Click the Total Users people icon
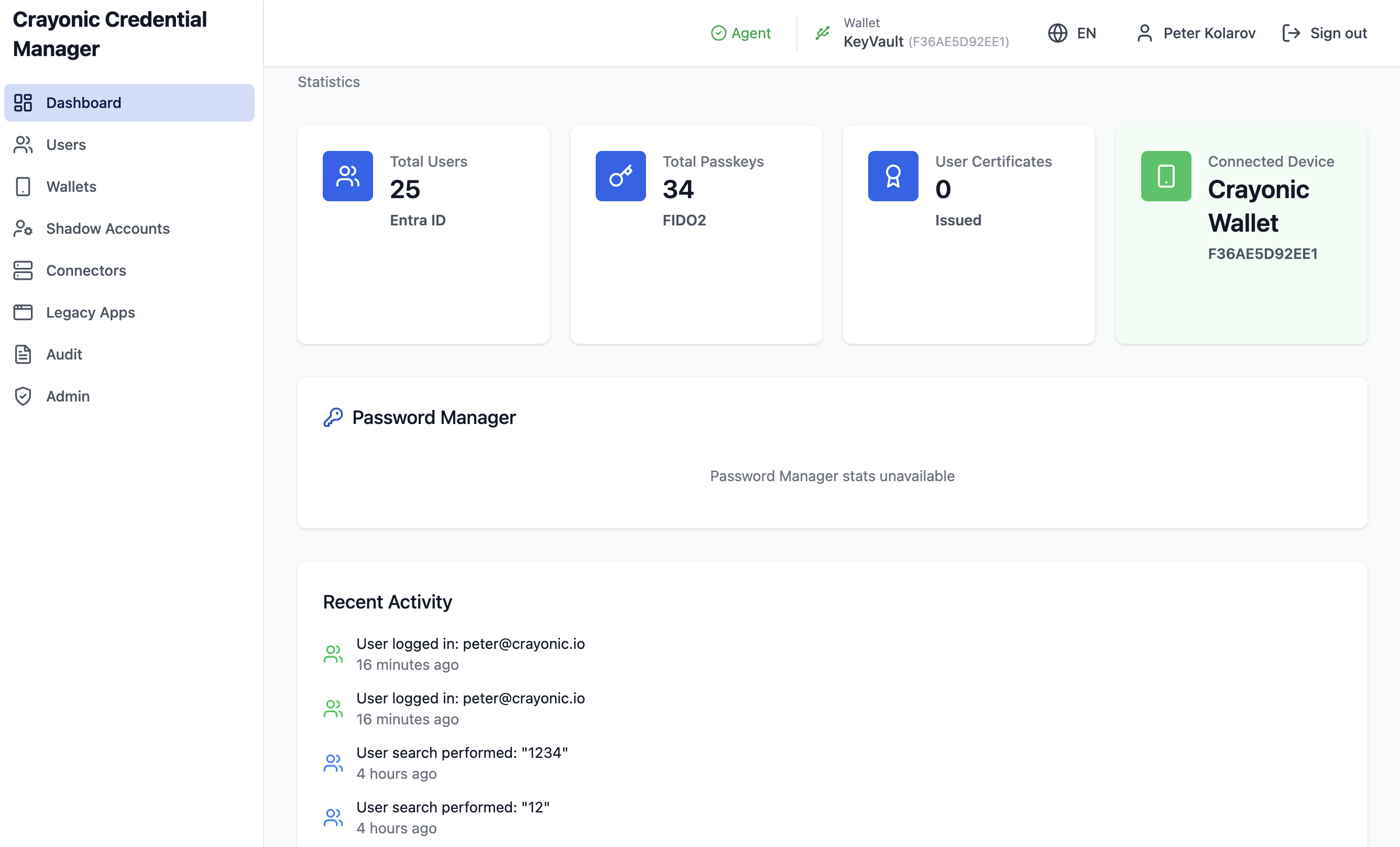This screenshot has width=1400, height=847. coord(348,176)
